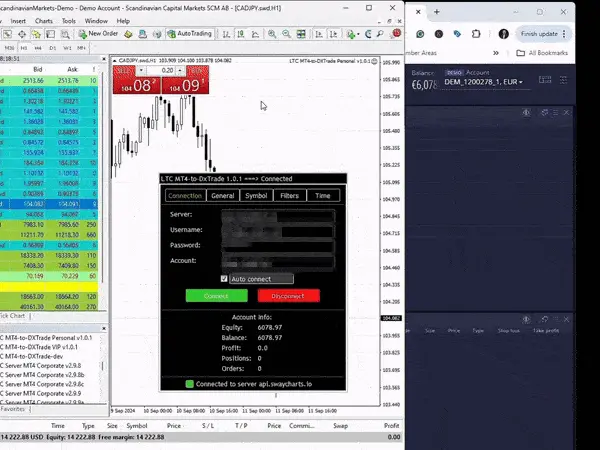
Task: Click the green extension icon in browser
Action: pyautogui.click(x=420, y=34)
